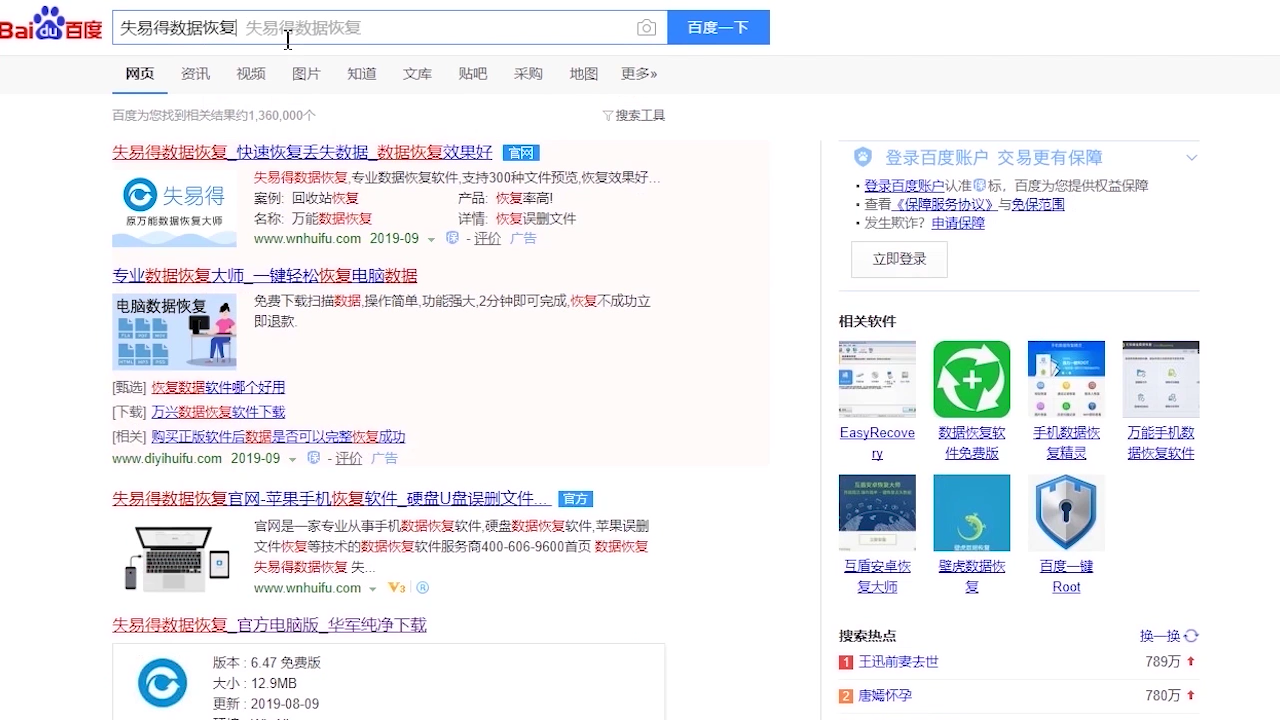Open 专业数据恢复大师_一键轻松恢复电脑数据 result

pyautogui.click(x=264, y=276)
